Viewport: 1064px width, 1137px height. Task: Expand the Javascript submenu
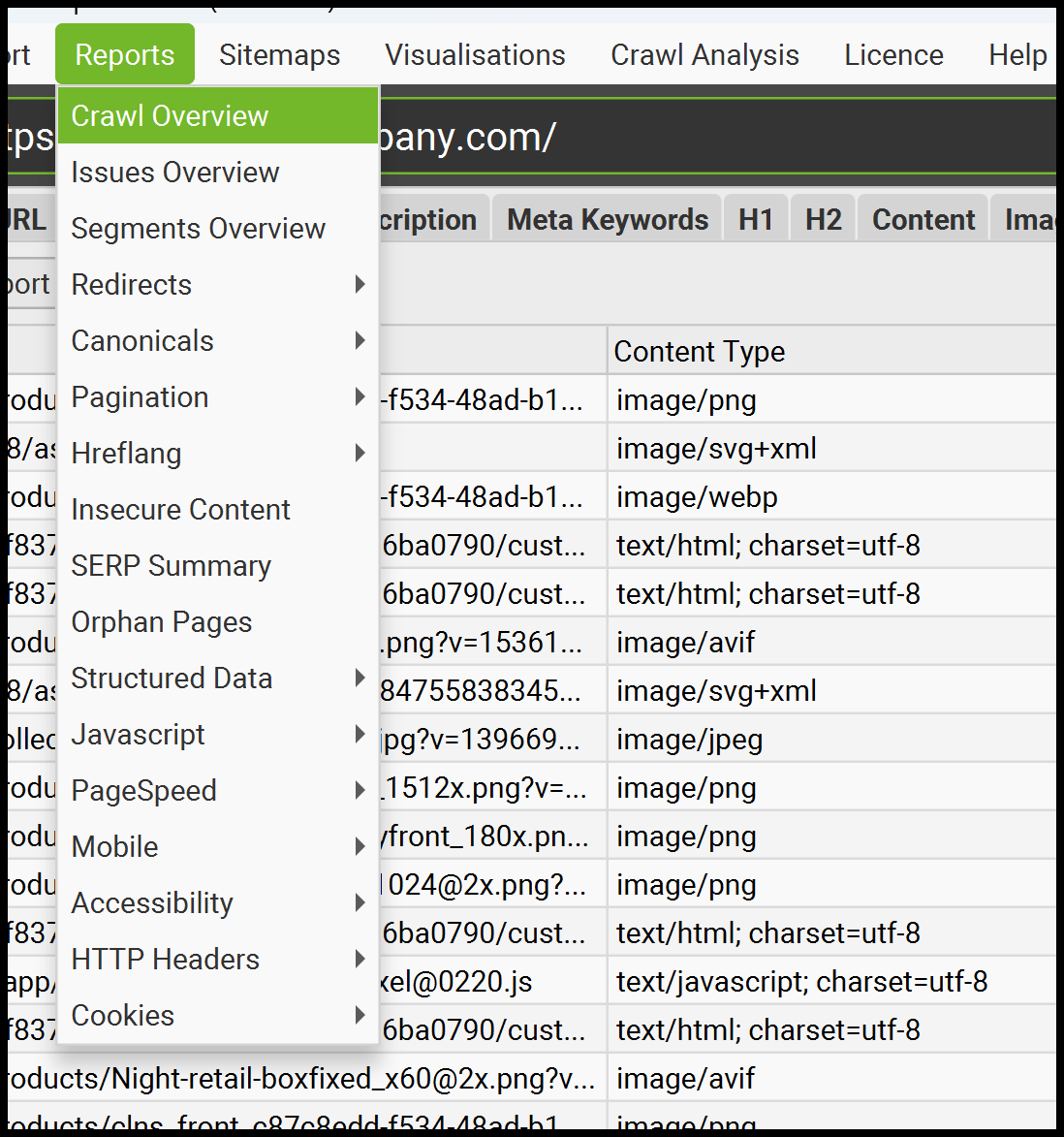218,735
